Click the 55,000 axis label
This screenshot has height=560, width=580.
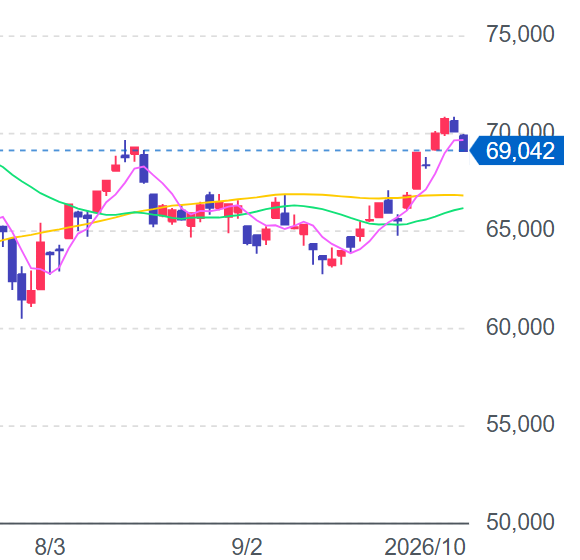click(520, 424)
